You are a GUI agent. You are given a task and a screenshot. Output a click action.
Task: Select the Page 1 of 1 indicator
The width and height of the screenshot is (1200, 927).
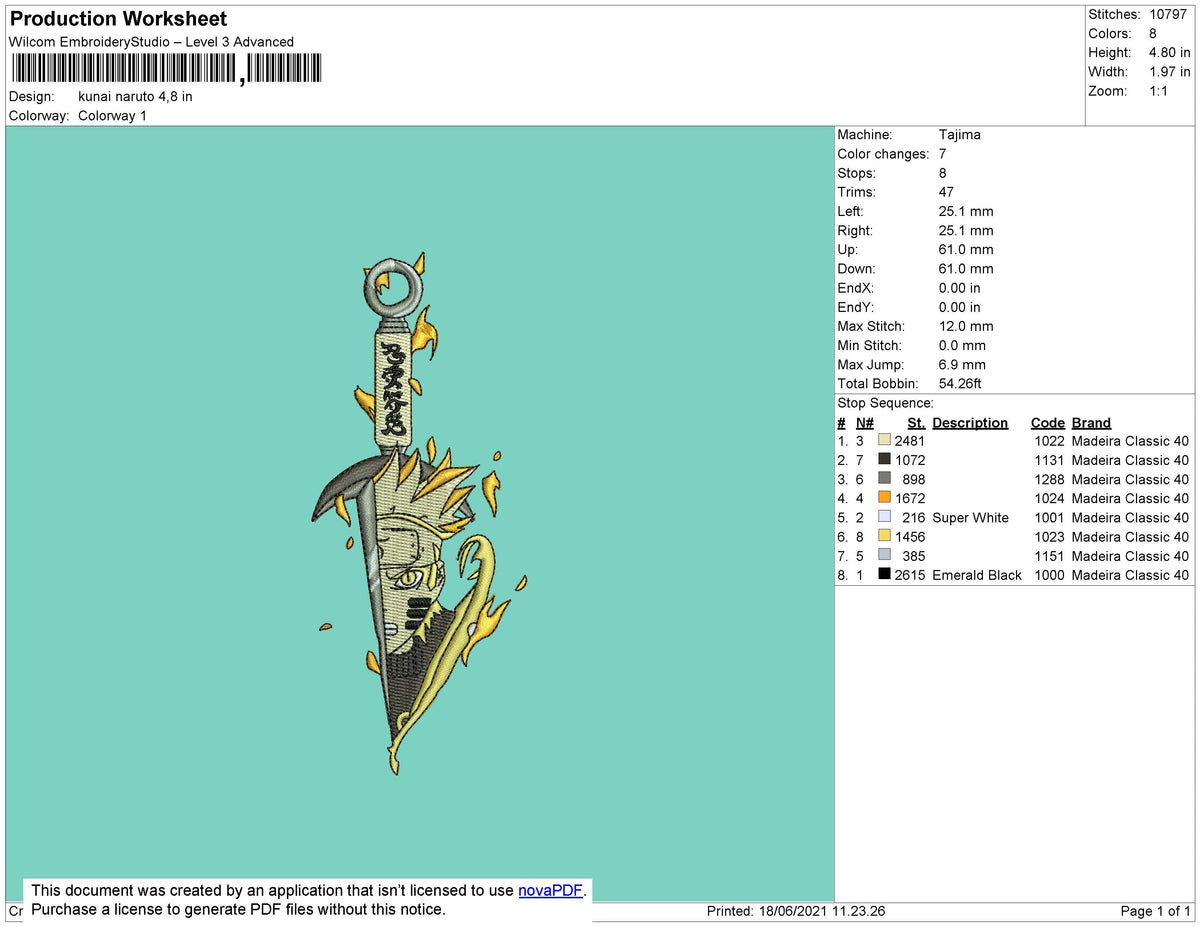[1156, 912]
